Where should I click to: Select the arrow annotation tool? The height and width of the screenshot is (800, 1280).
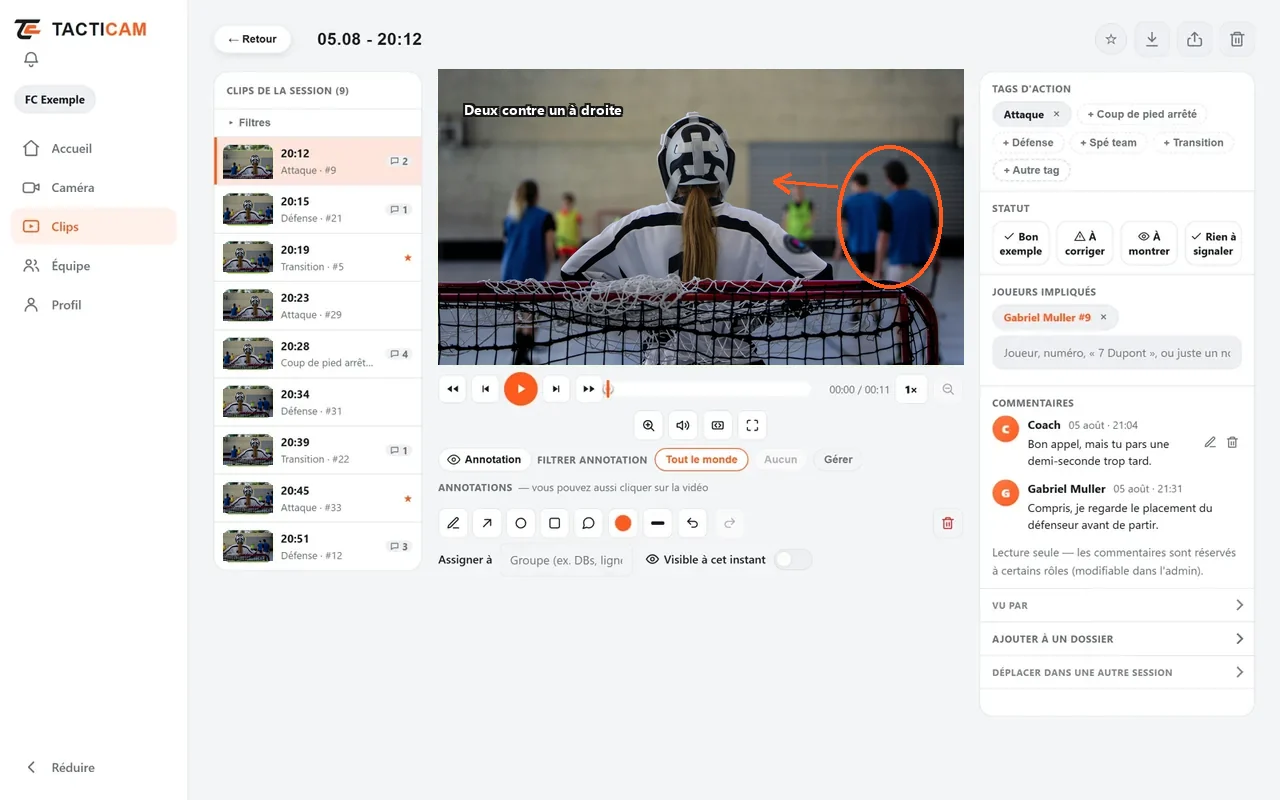487,523
